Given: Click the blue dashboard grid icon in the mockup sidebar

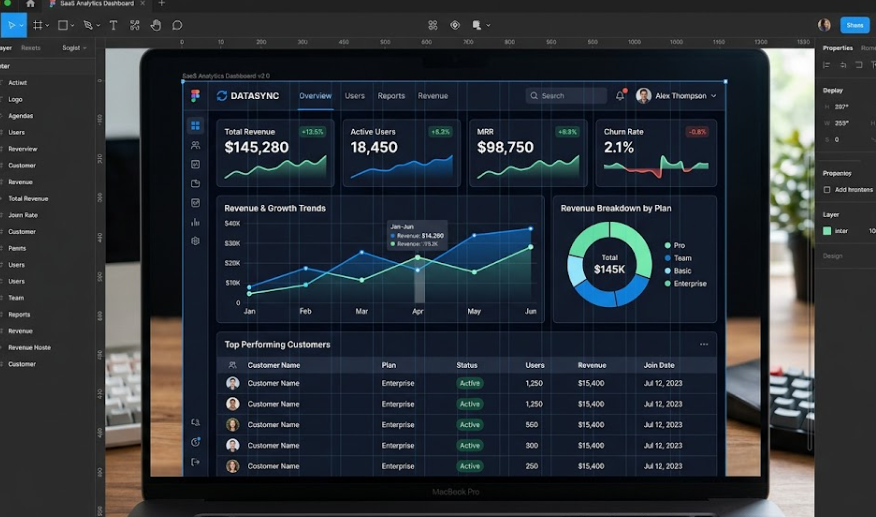Looking at the screenshot, I should 195,125.
